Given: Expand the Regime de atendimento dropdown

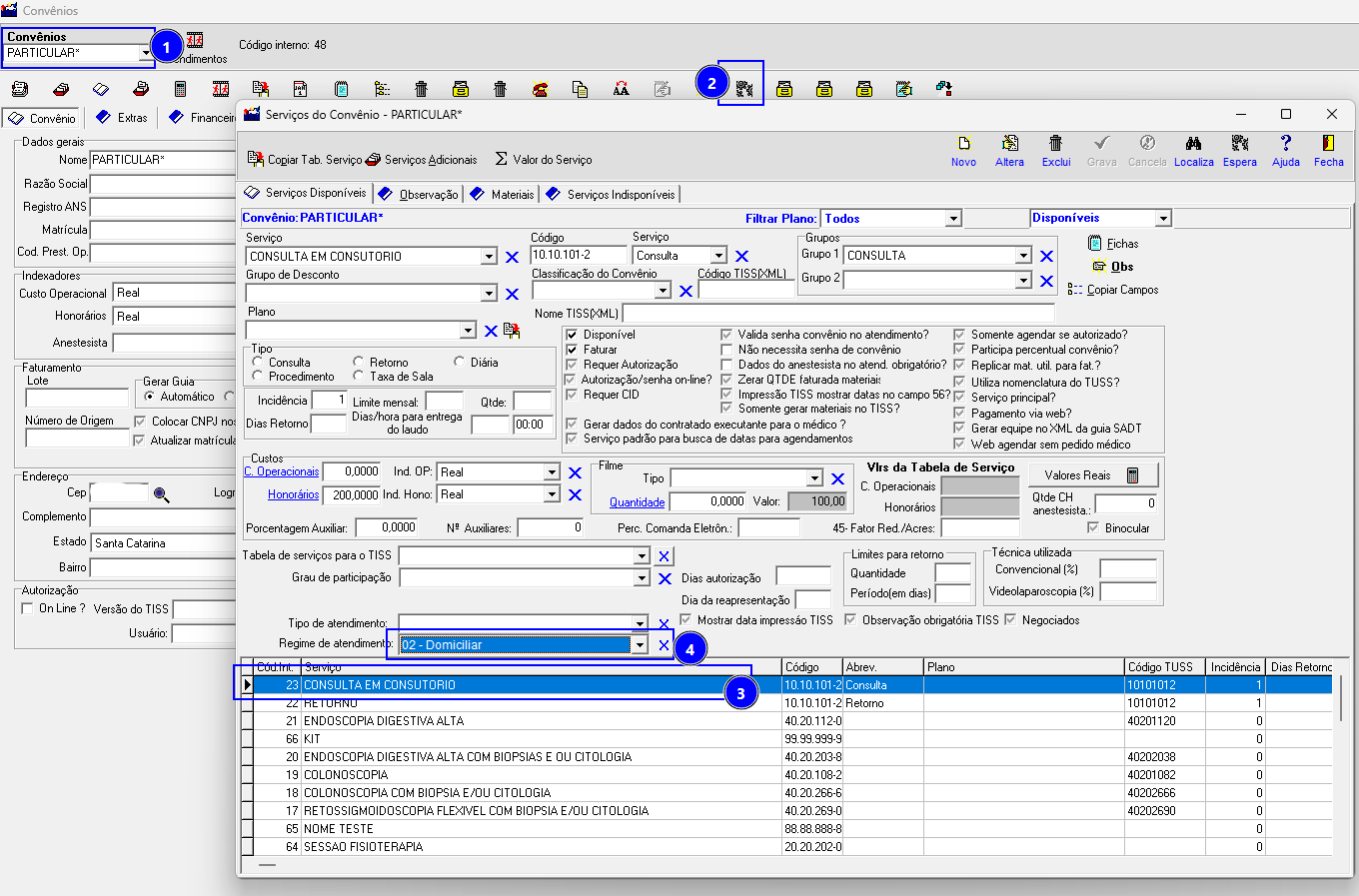Looking at the screenshot, I should point(640,645).
